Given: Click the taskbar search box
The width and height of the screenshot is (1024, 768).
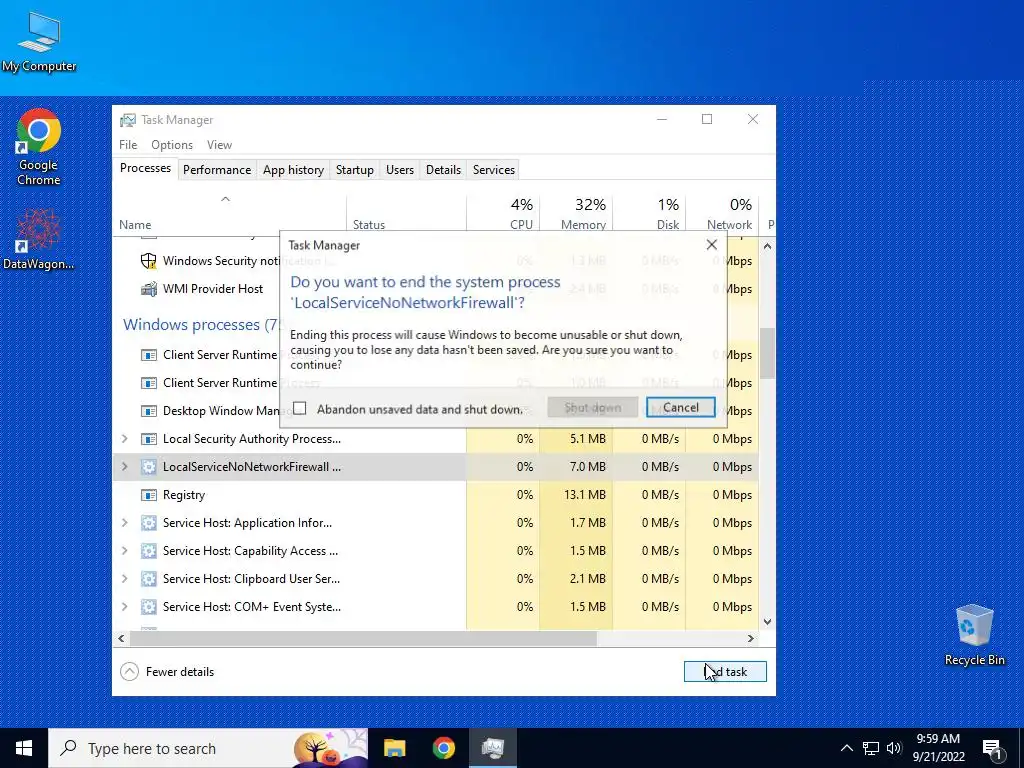Looking at the screenshot, I should point(208,748).
